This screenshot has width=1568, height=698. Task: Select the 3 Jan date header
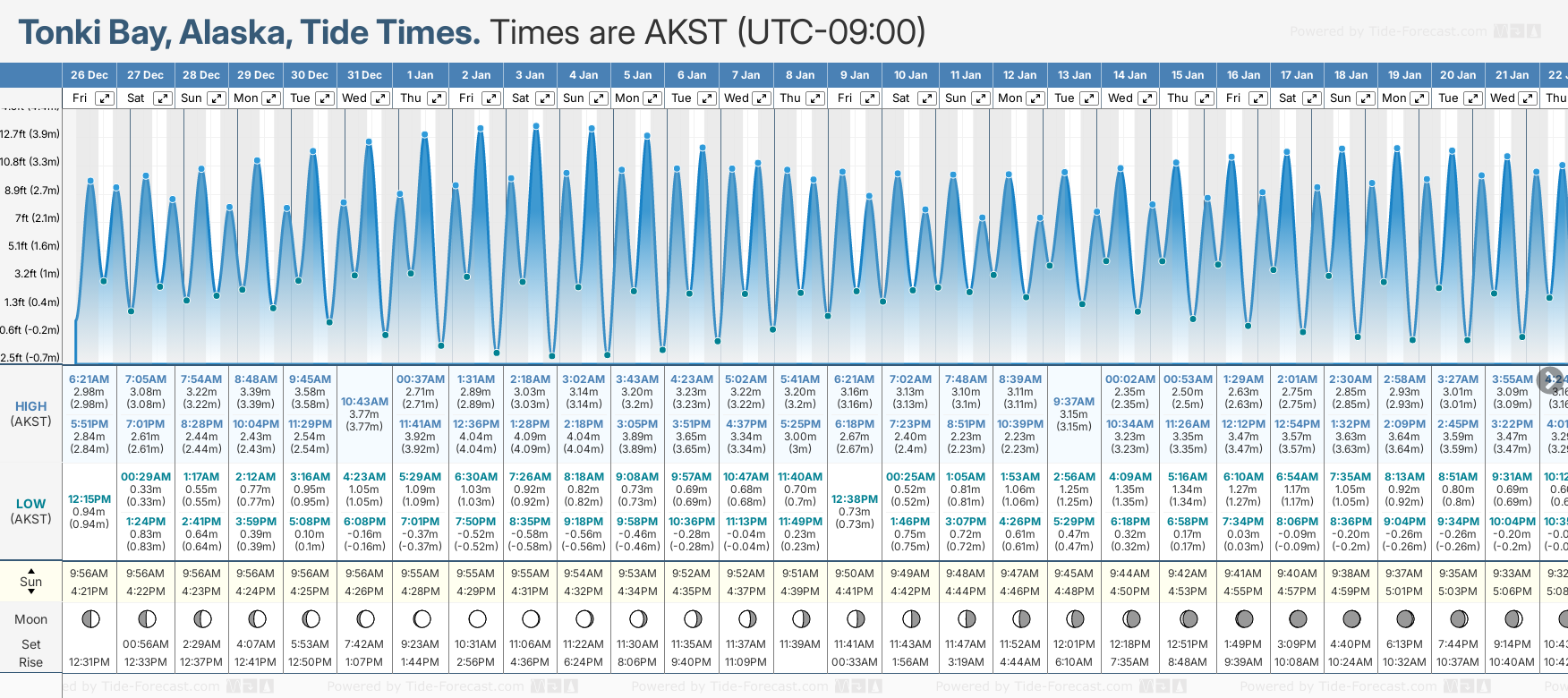[x=530, y=75]
